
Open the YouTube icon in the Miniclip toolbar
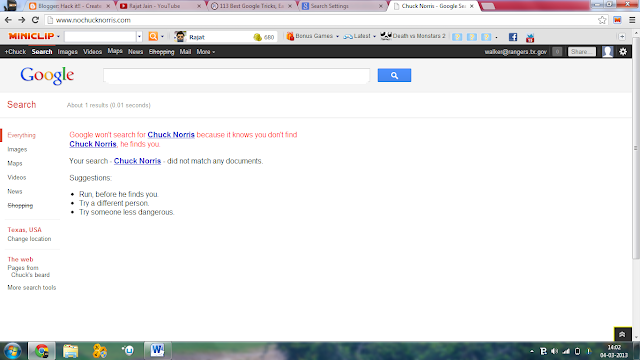click(530, 38)
